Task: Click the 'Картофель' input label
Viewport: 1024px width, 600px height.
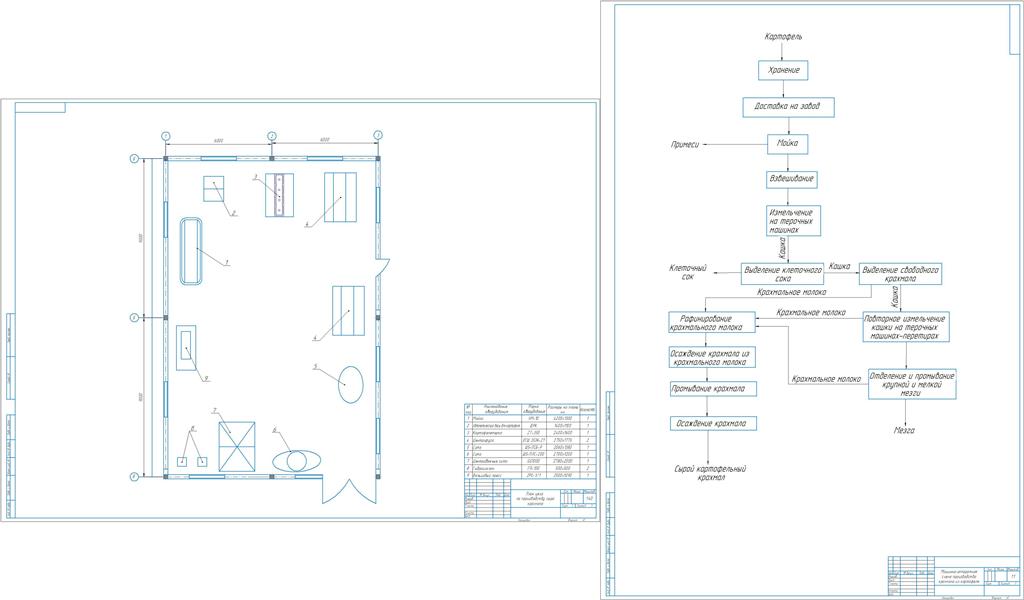Action: coord(783,37)
